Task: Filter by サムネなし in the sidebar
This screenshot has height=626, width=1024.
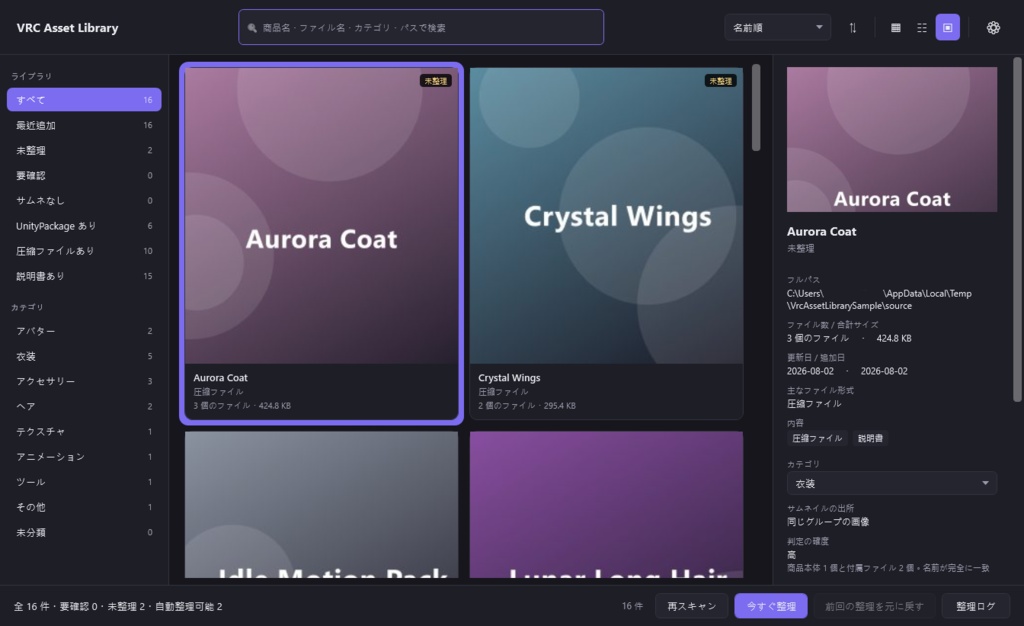Action: coord(84,200)
